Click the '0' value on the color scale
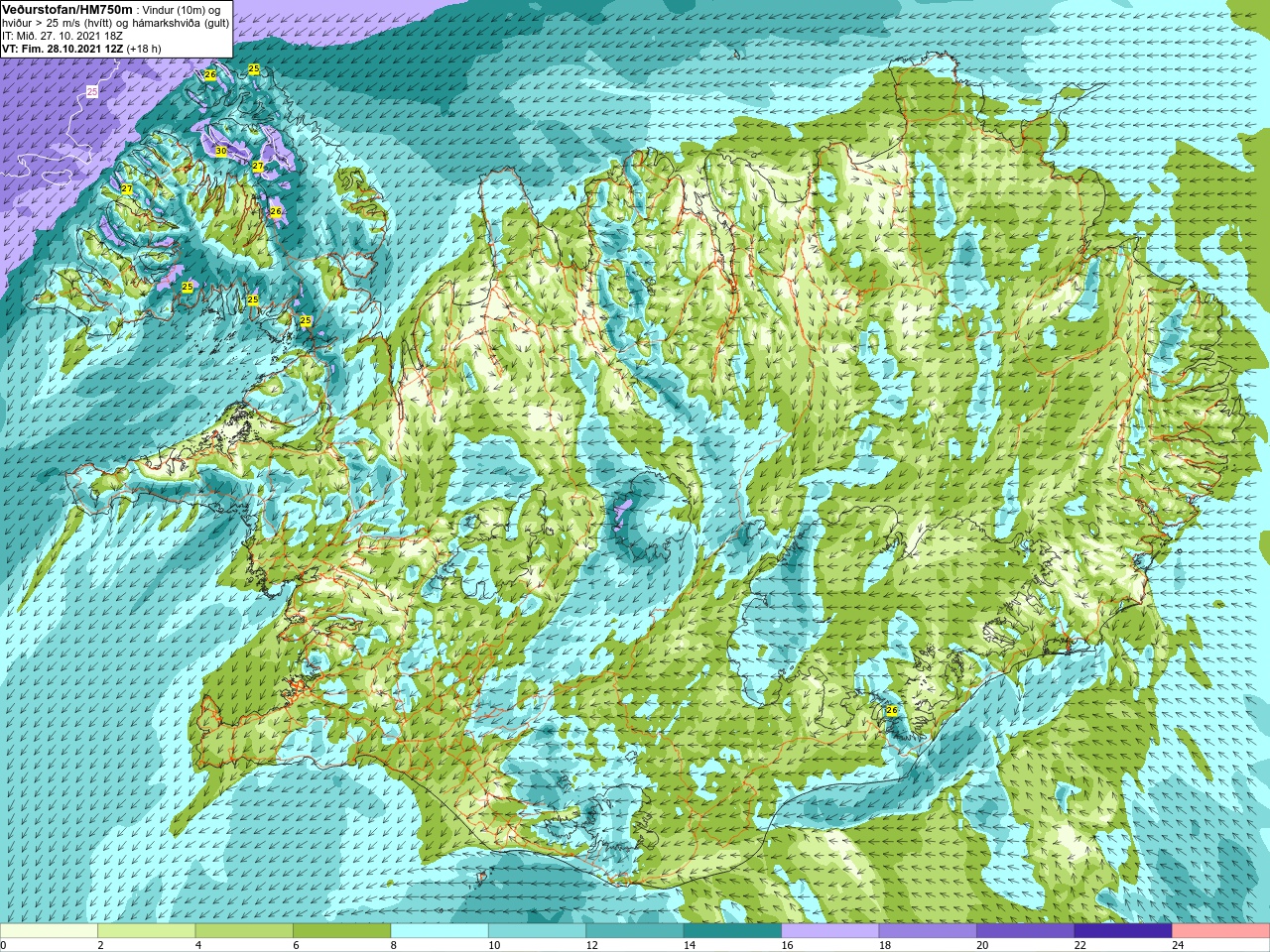Screen dimensions: 1270x952 point(4,945)
